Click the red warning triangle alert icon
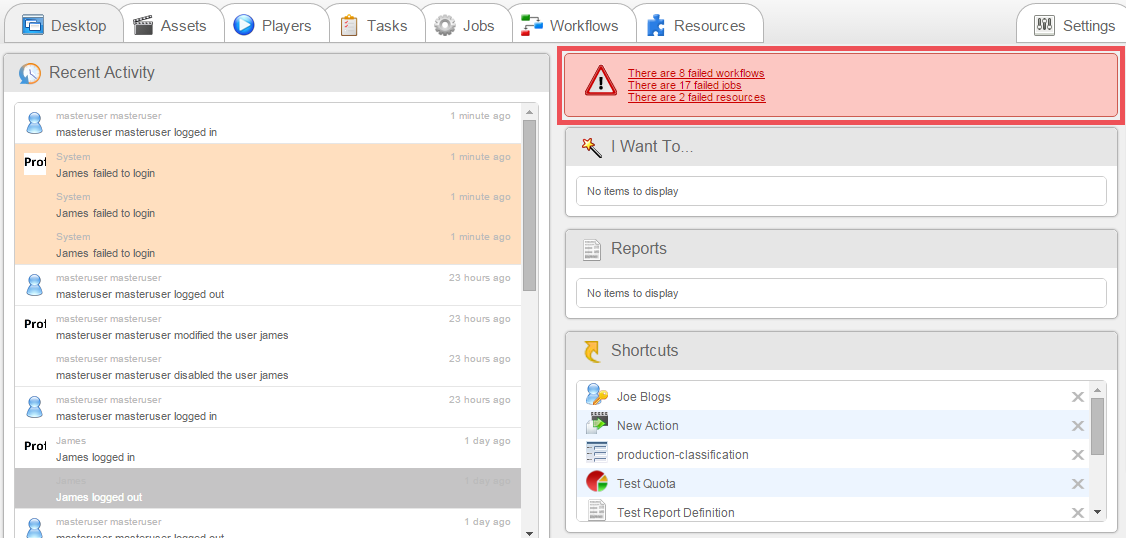This screenshot has width=1126, height=538. pyautogui.click(x=601, y=80)
